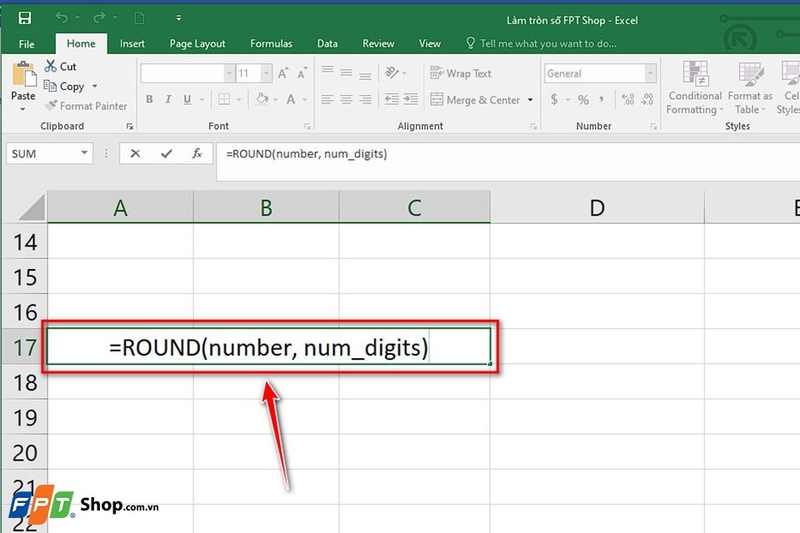Open the General number format dropdown

click(x=650, y=73)
